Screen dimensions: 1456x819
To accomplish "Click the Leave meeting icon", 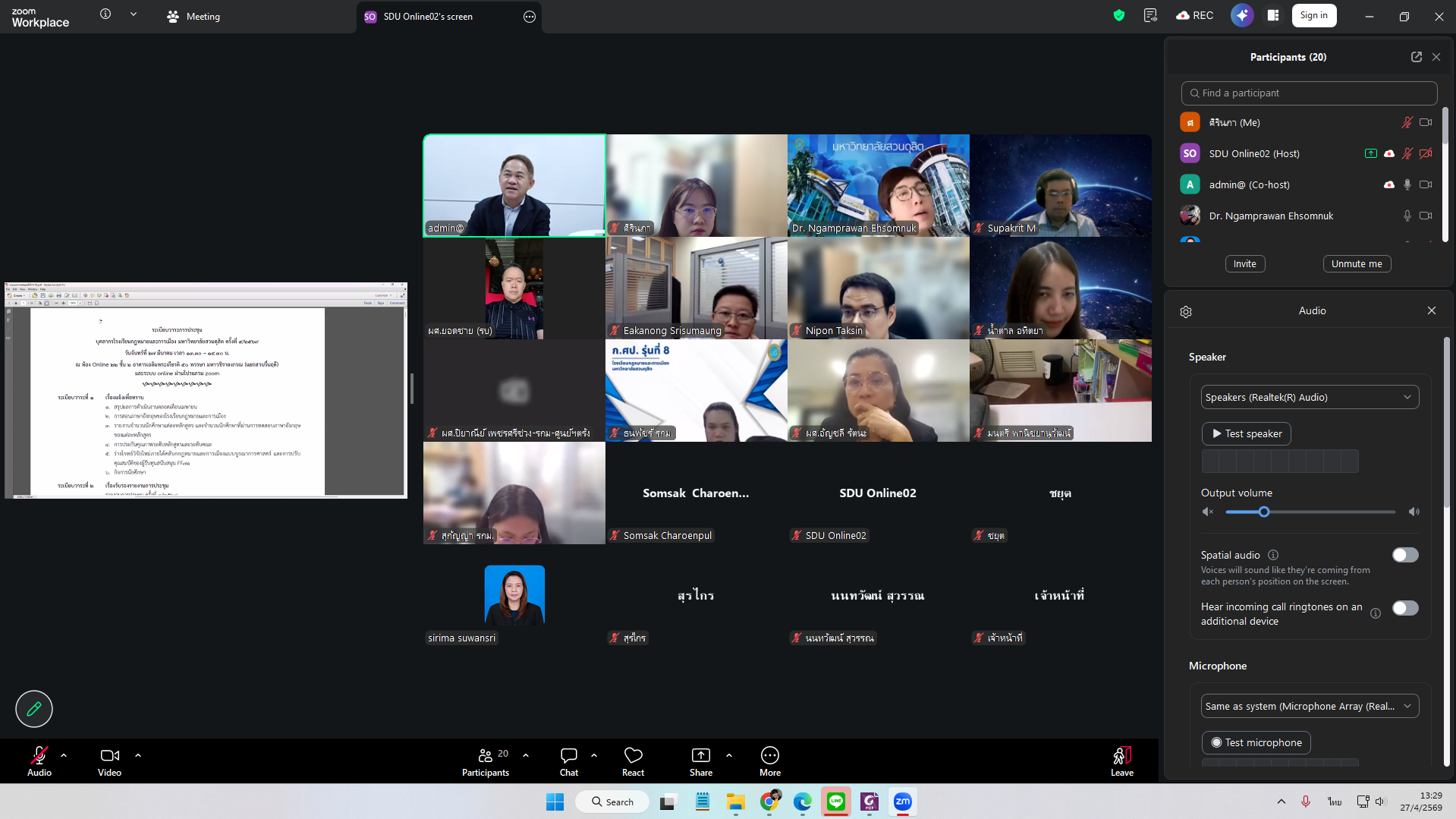I will click(x=1121, y=761).
